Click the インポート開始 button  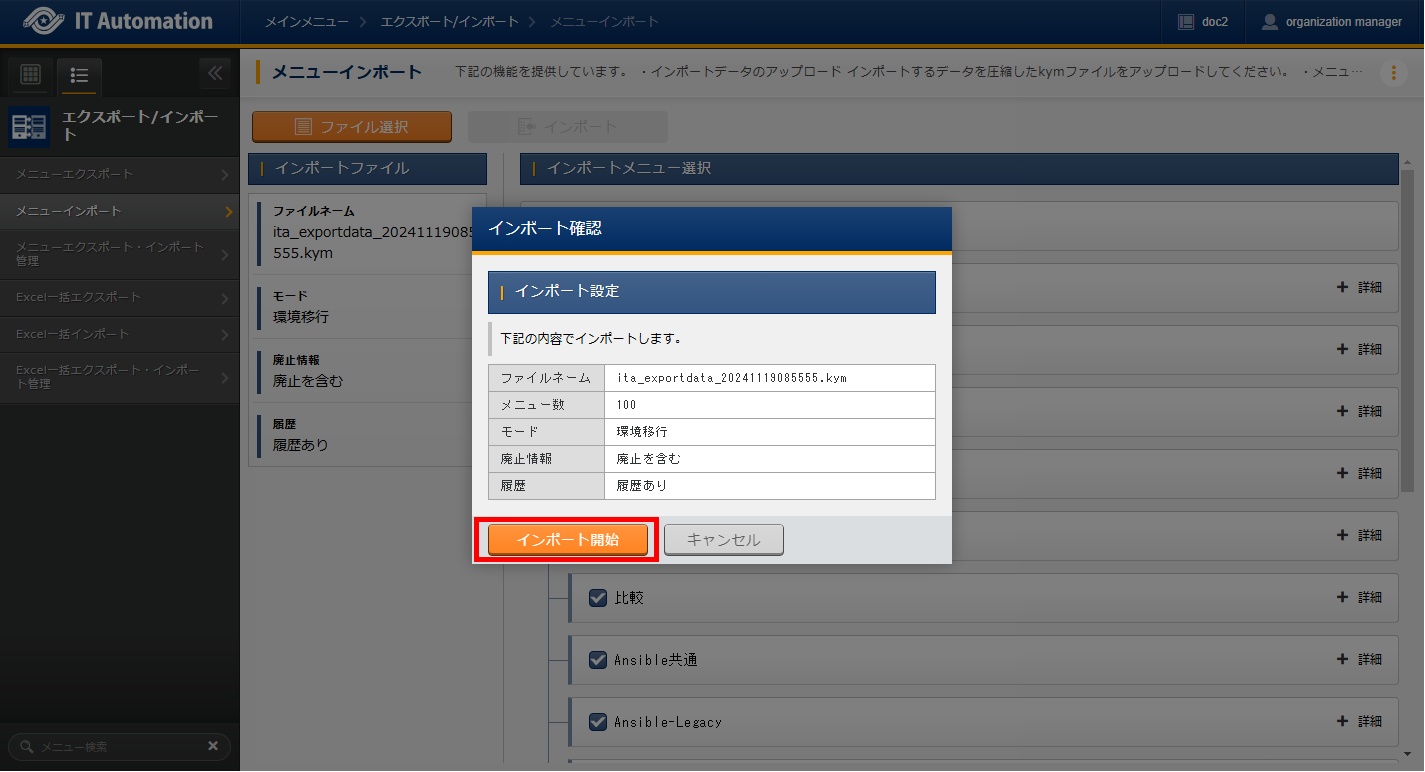(567, 540)
